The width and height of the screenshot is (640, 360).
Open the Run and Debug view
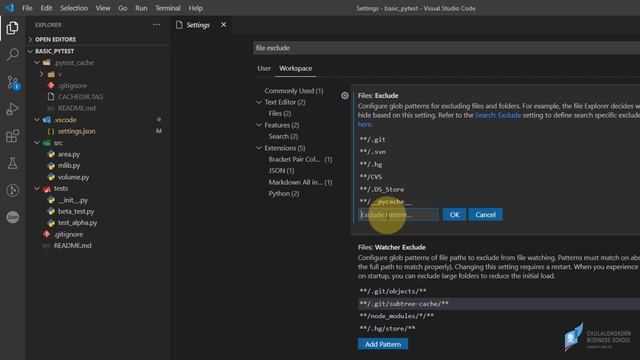[x=12, y=109]
